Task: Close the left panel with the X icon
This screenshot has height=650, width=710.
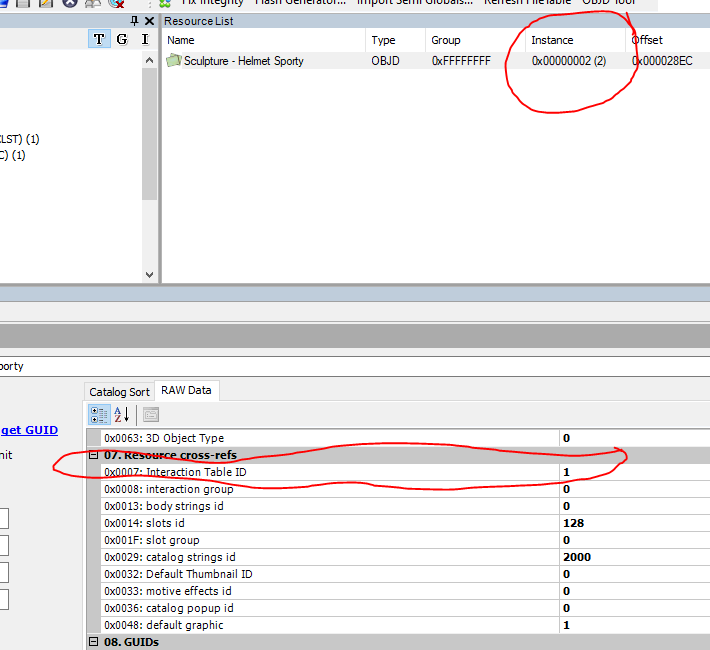Action: [150, 20]
